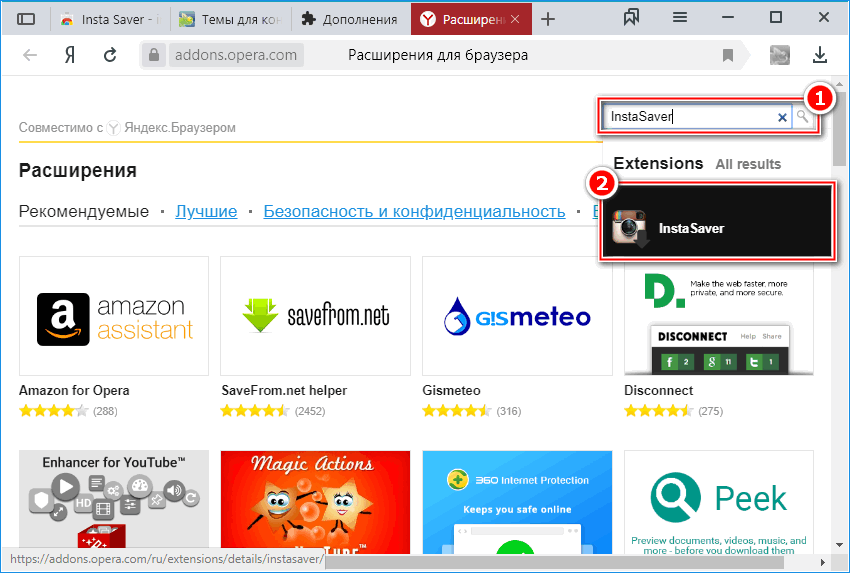Open Безопасность и конфиденциальность category
This screenshot has width=850, height=573.
(x=414, y=211)
